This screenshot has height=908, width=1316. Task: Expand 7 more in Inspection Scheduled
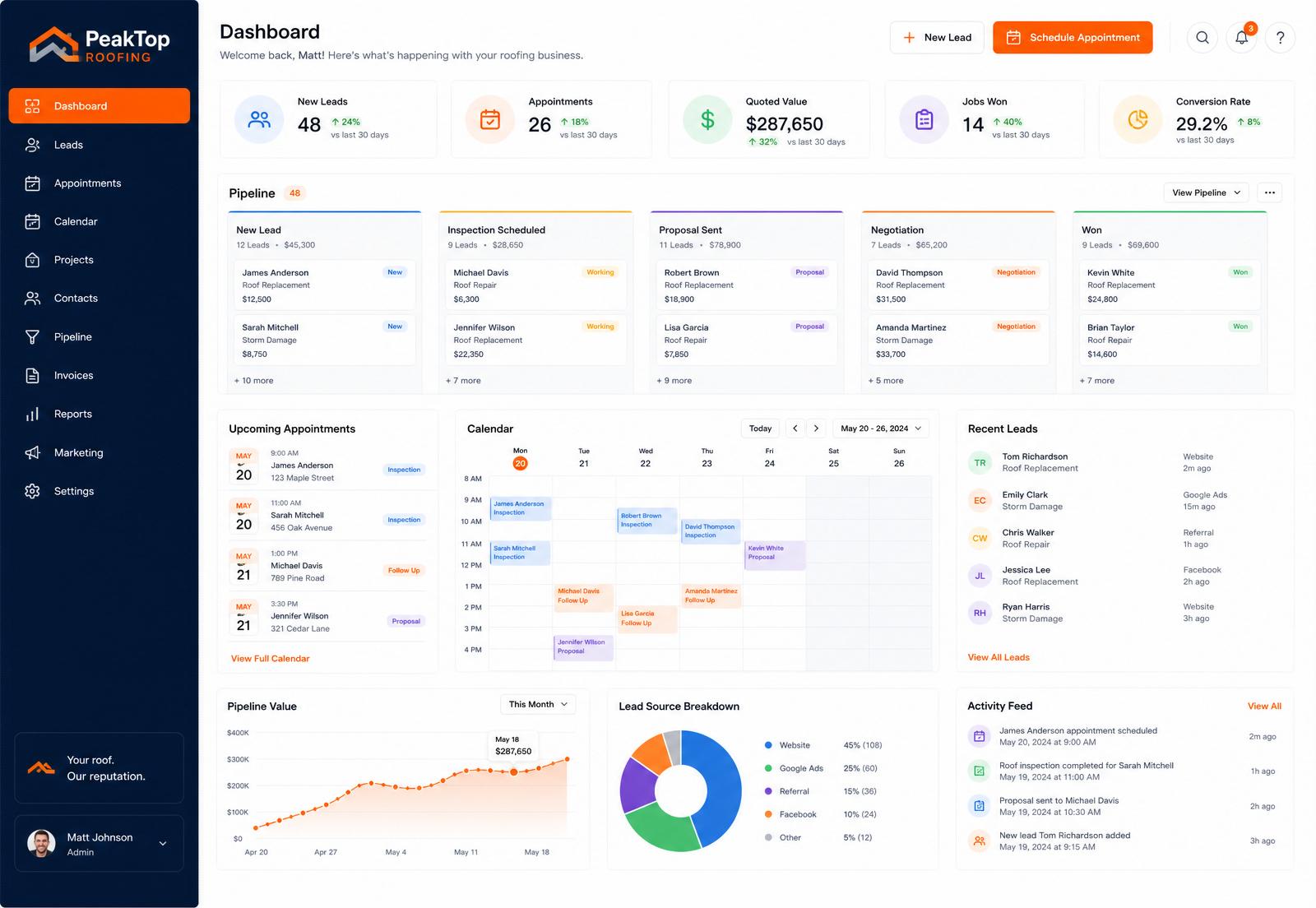(463, 381)
